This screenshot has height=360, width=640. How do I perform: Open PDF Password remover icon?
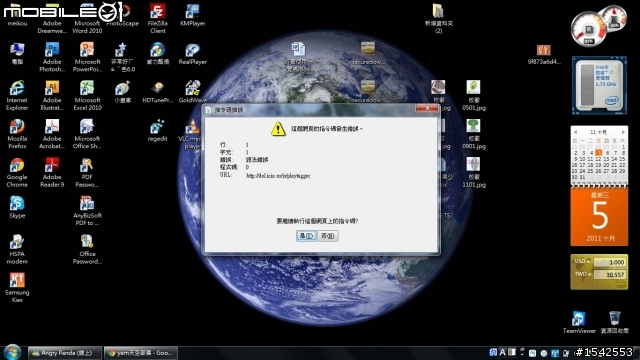click(x=87, y=172)
